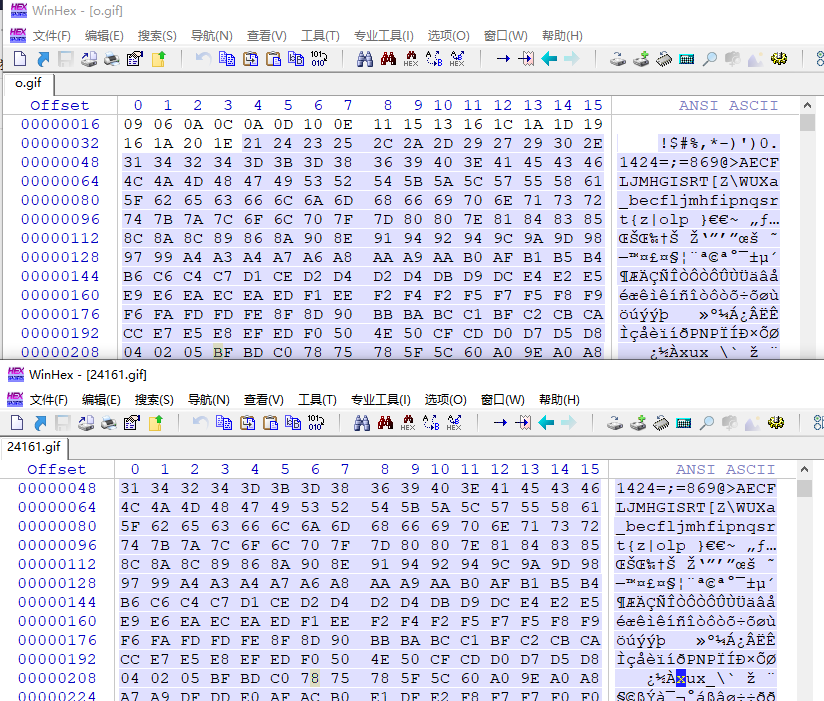Click Find Text binoculars in top toolbar
Image resolution: width=824 pixels, height=701 pixels.
365,59
